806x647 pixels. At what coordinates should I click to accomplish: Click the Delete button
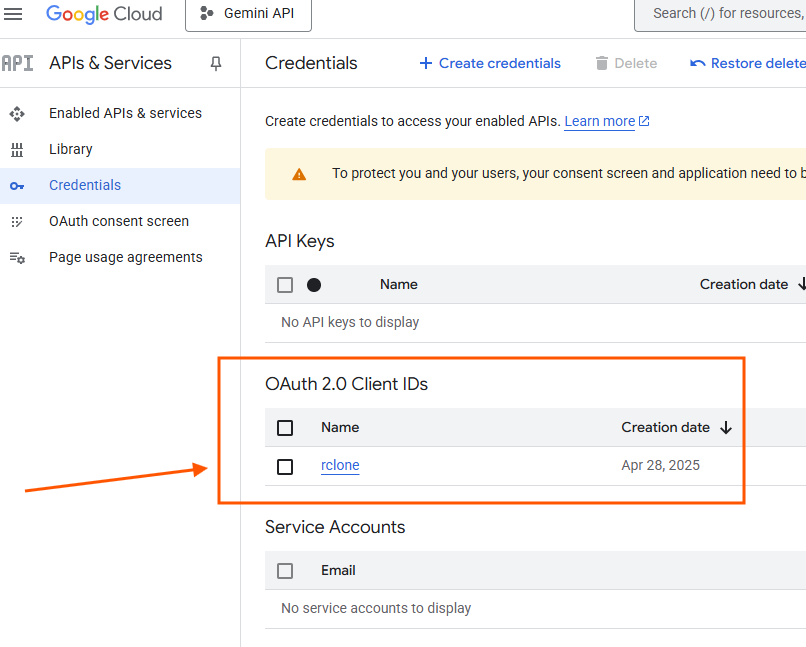(626, 63)
